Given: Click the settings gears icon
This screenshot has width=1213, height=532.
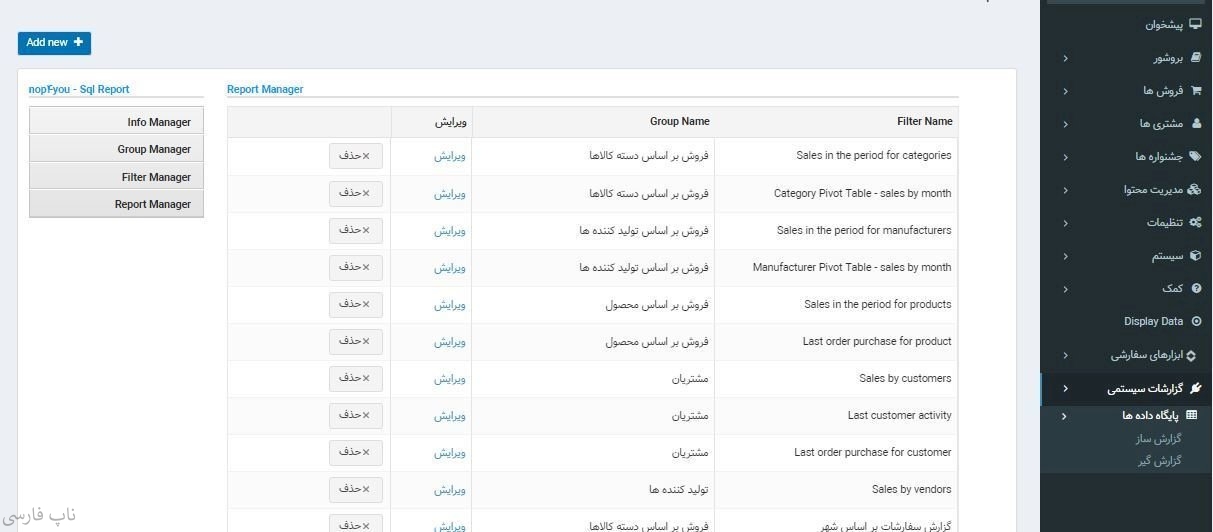Looking at the screenshot, I should [x=1195, y=223].
